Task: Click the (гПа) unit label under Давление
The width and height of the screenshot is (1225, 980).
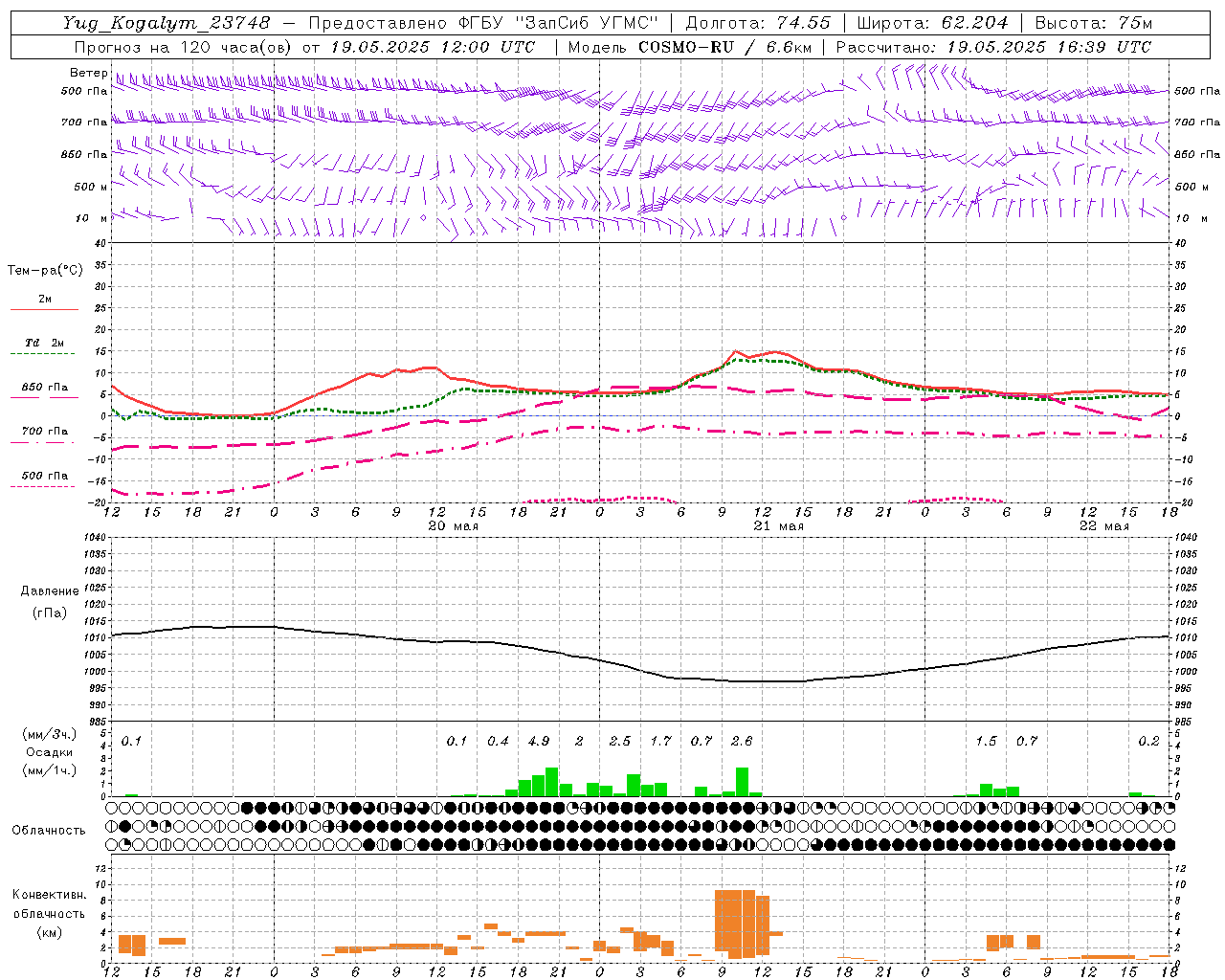Action: pos(49,613)
